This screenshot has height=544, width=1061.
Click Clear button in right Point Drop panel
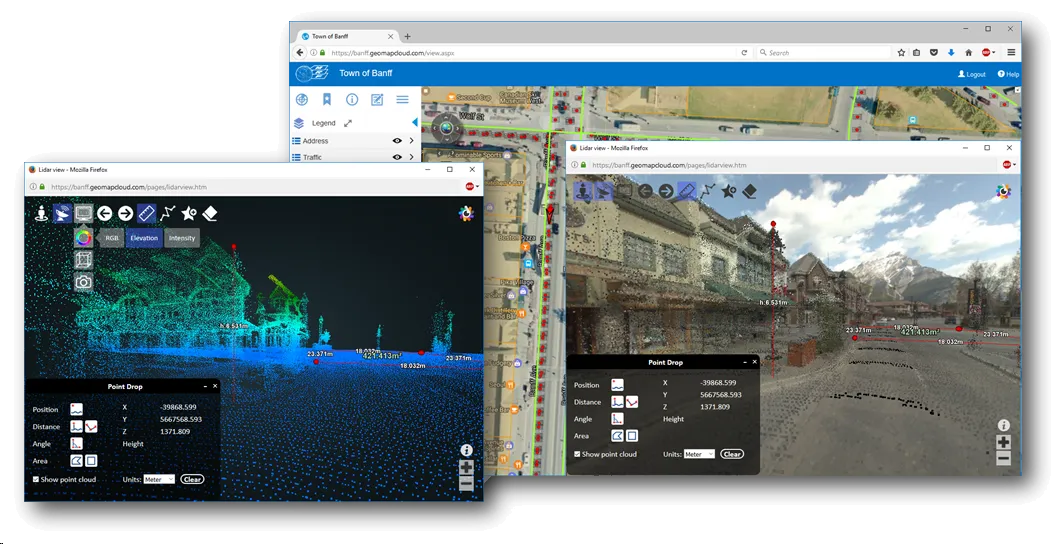pyautogui.click(x=732, y=454)
